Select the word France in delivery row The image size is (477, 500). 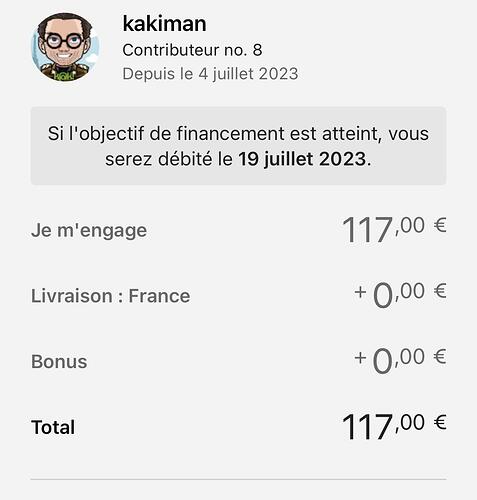[159, 296]
